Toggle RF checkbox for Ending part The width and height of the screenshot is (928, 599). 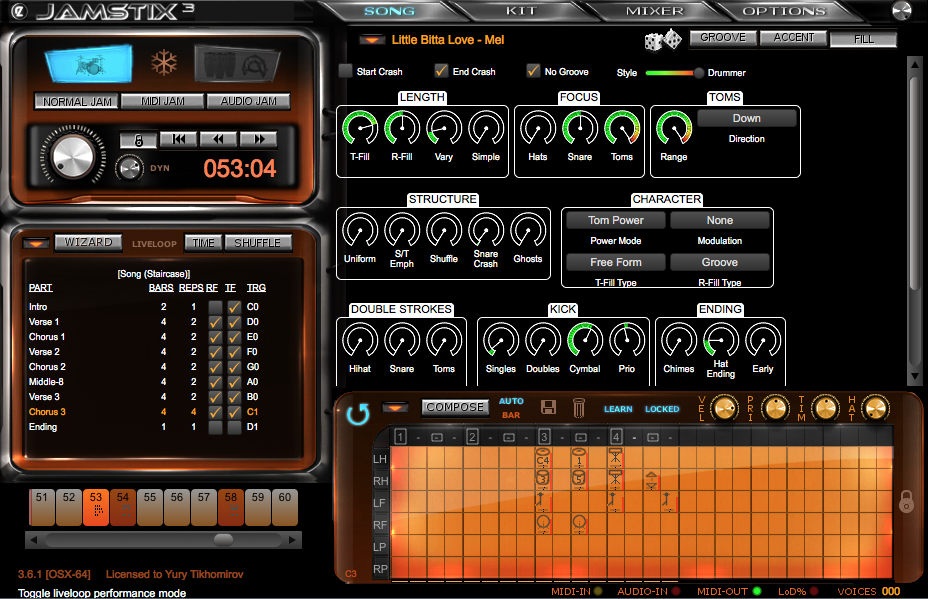pyautogui.click(x=215, y=427)
